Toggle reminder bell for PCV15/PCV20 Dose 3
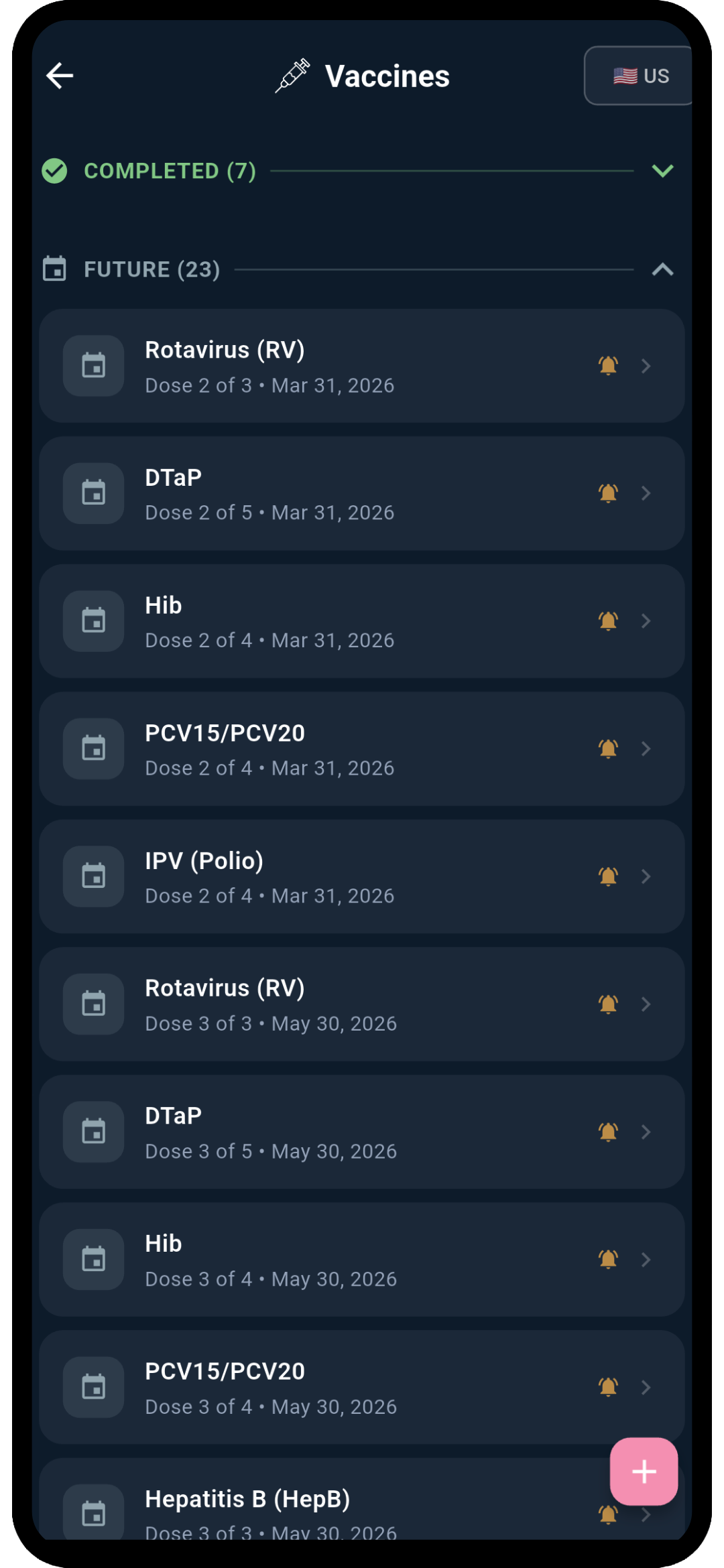This screenshot has width=724, height=1568. pos(608,1387)
